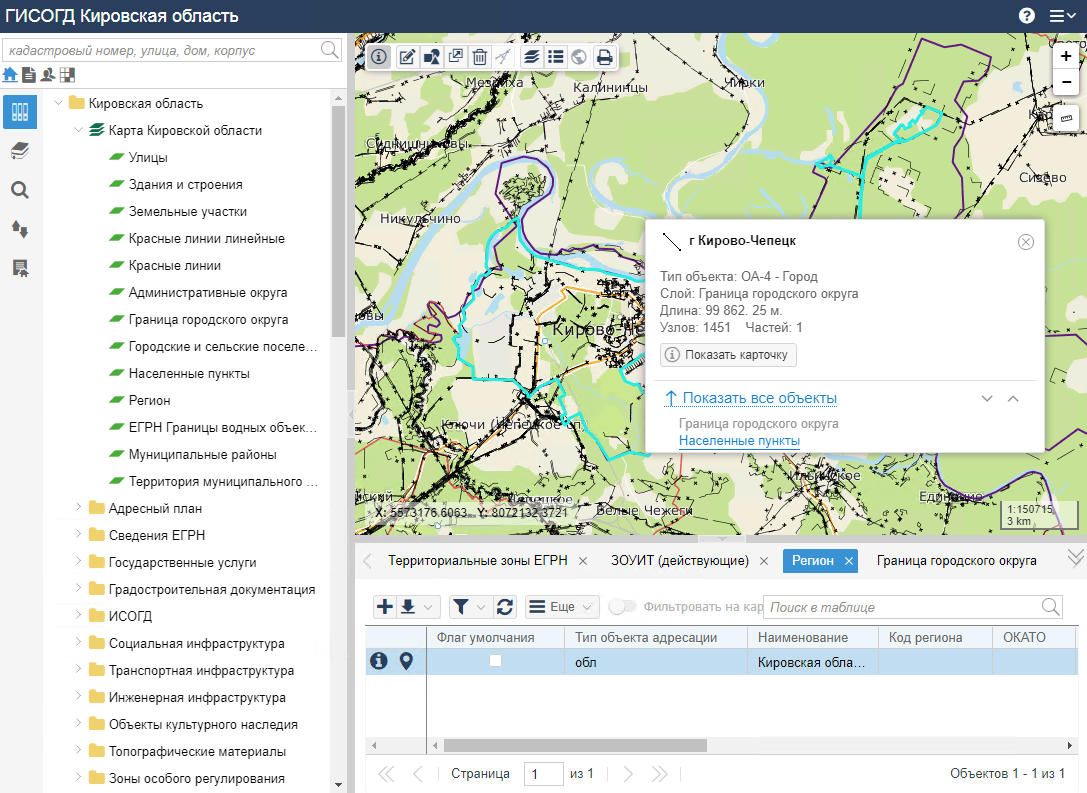Toggle the 'Земельные участки' layer
The height and width of the screenshot is (793, 1087).
coord(188,212)
